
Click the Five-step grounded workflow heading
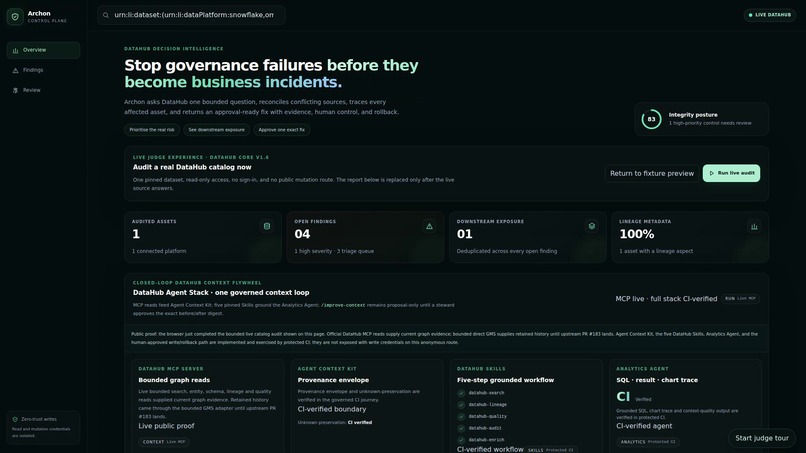click(505, 380)
